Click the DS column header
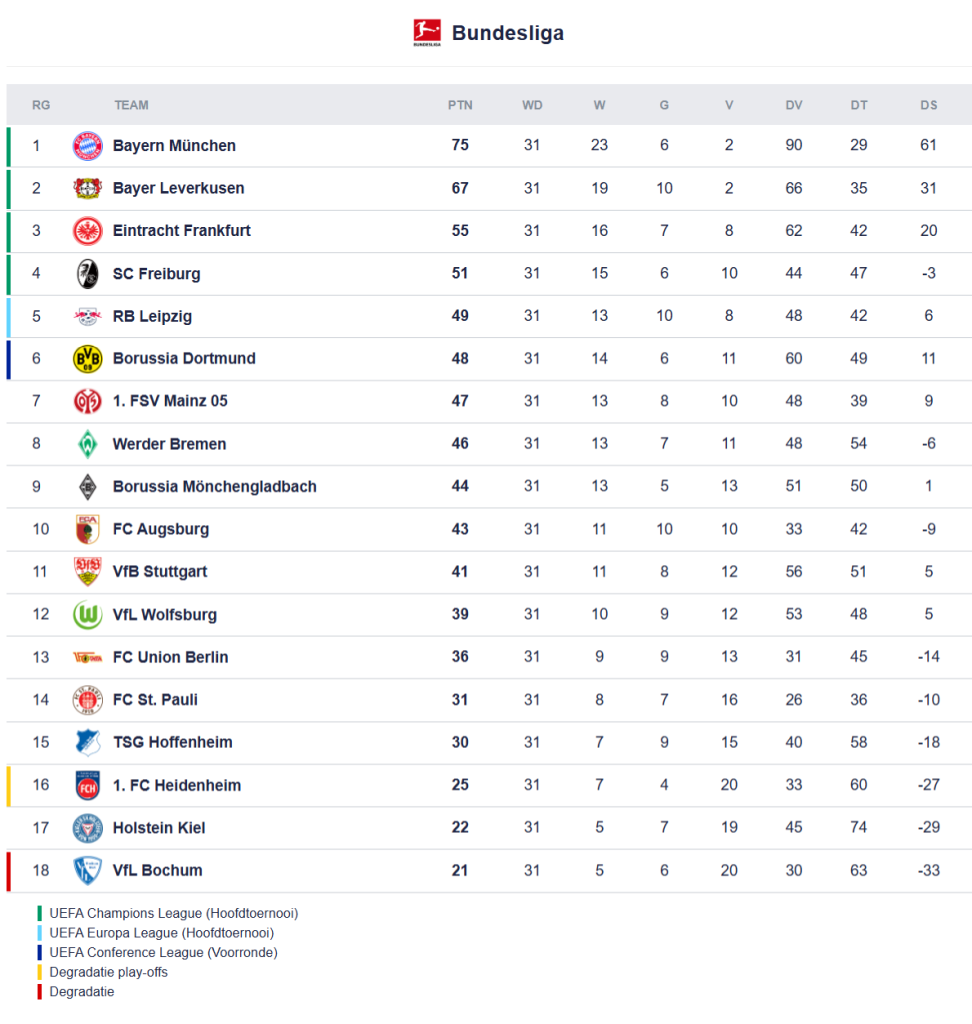972x1024 pixels. 929,105
